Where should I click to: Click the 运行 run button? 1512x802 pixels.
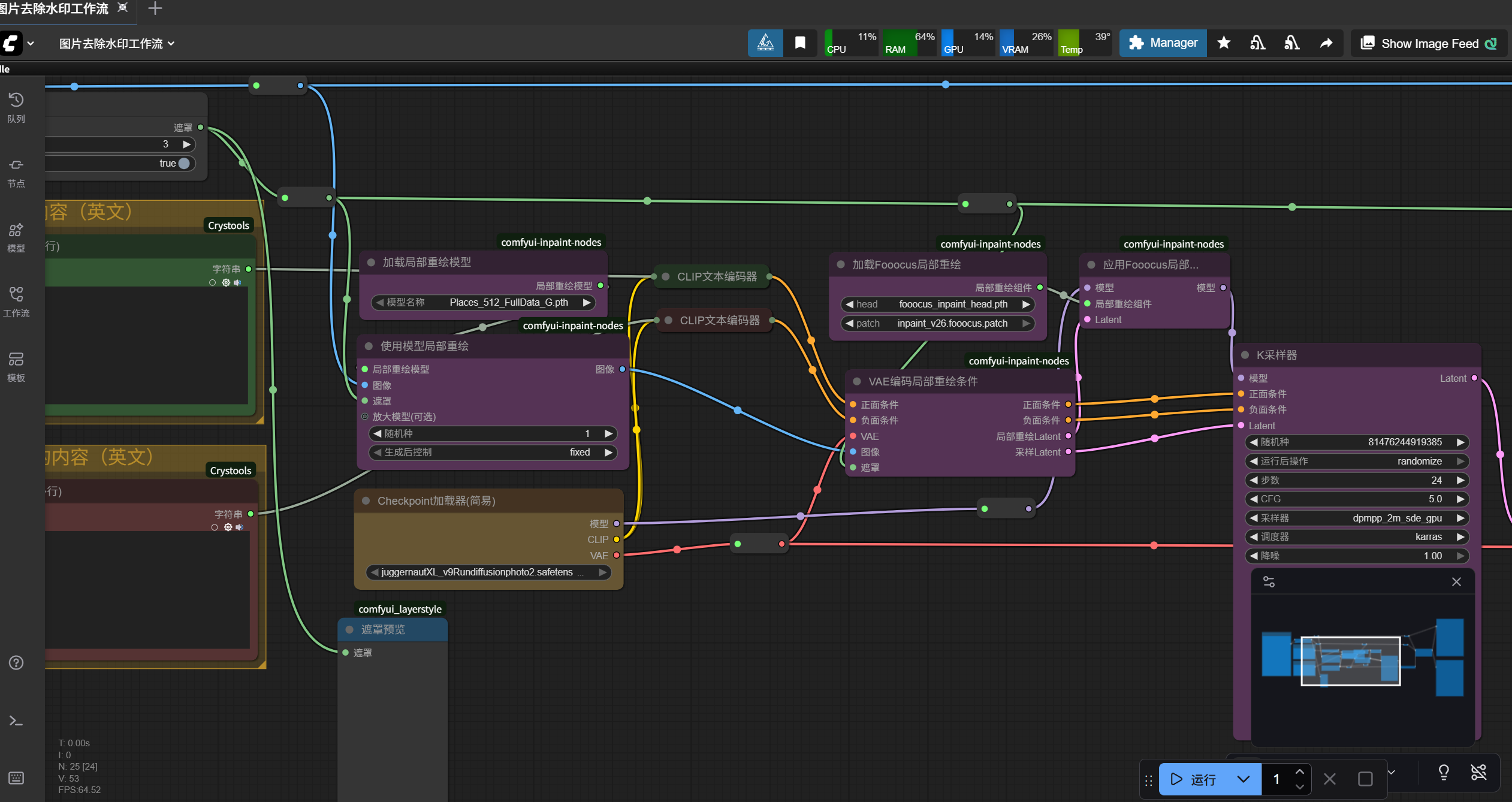[x=1194, y=779]
